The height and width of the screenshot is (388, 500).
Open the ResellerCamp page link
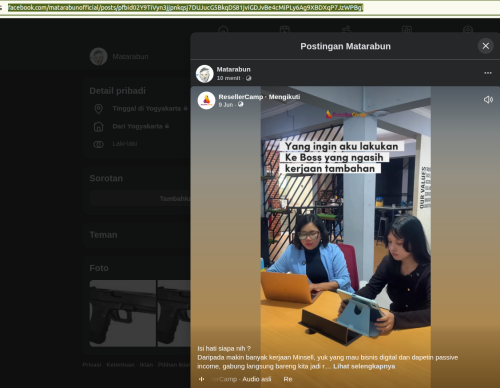coord(241,97)
